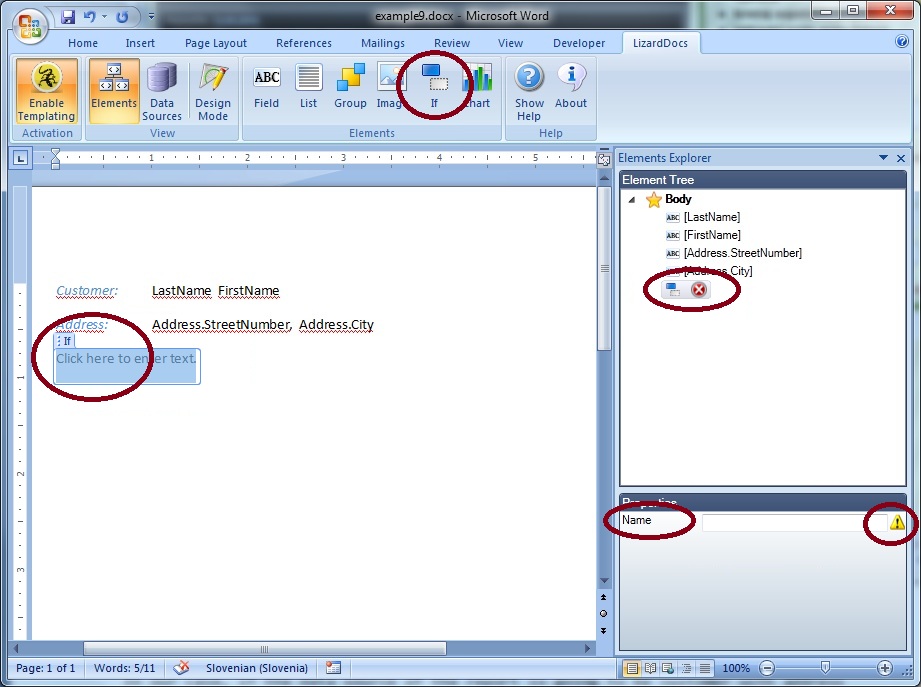Open word count from Words: 5/11
Screen dimensions: 921x687
(x=125, y=668)
